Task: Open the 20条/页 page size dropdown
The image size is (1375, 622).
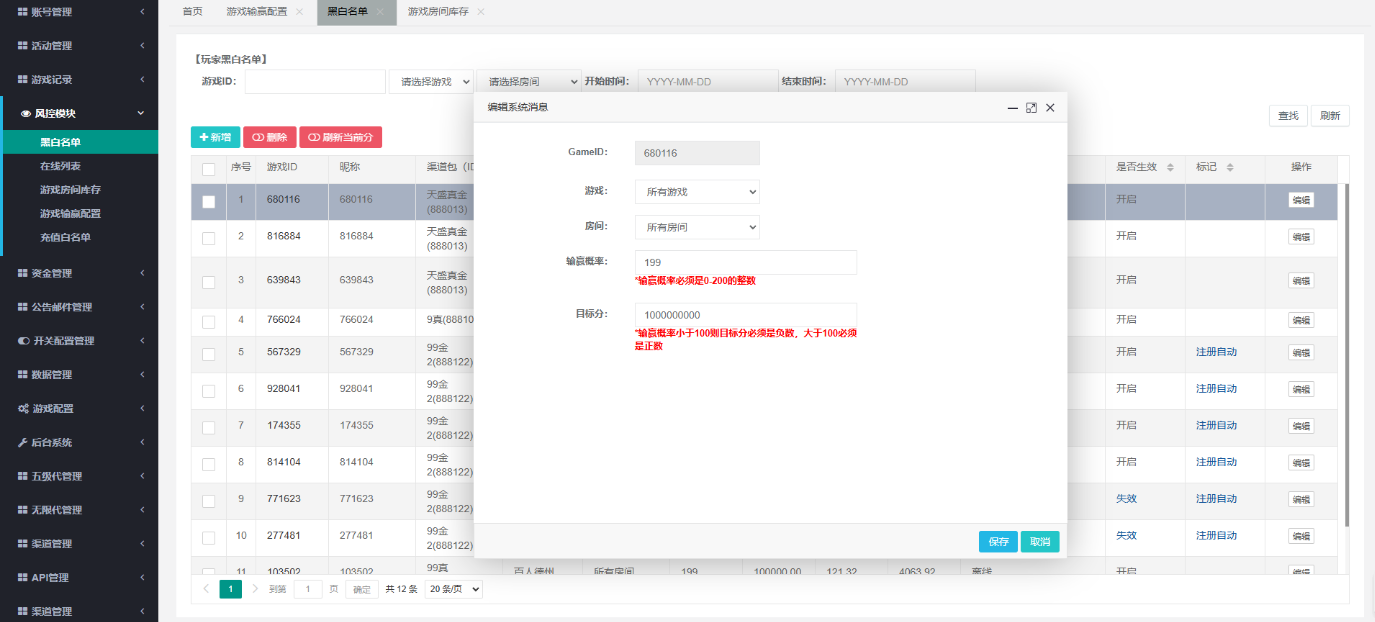Action: pos(453,588)
